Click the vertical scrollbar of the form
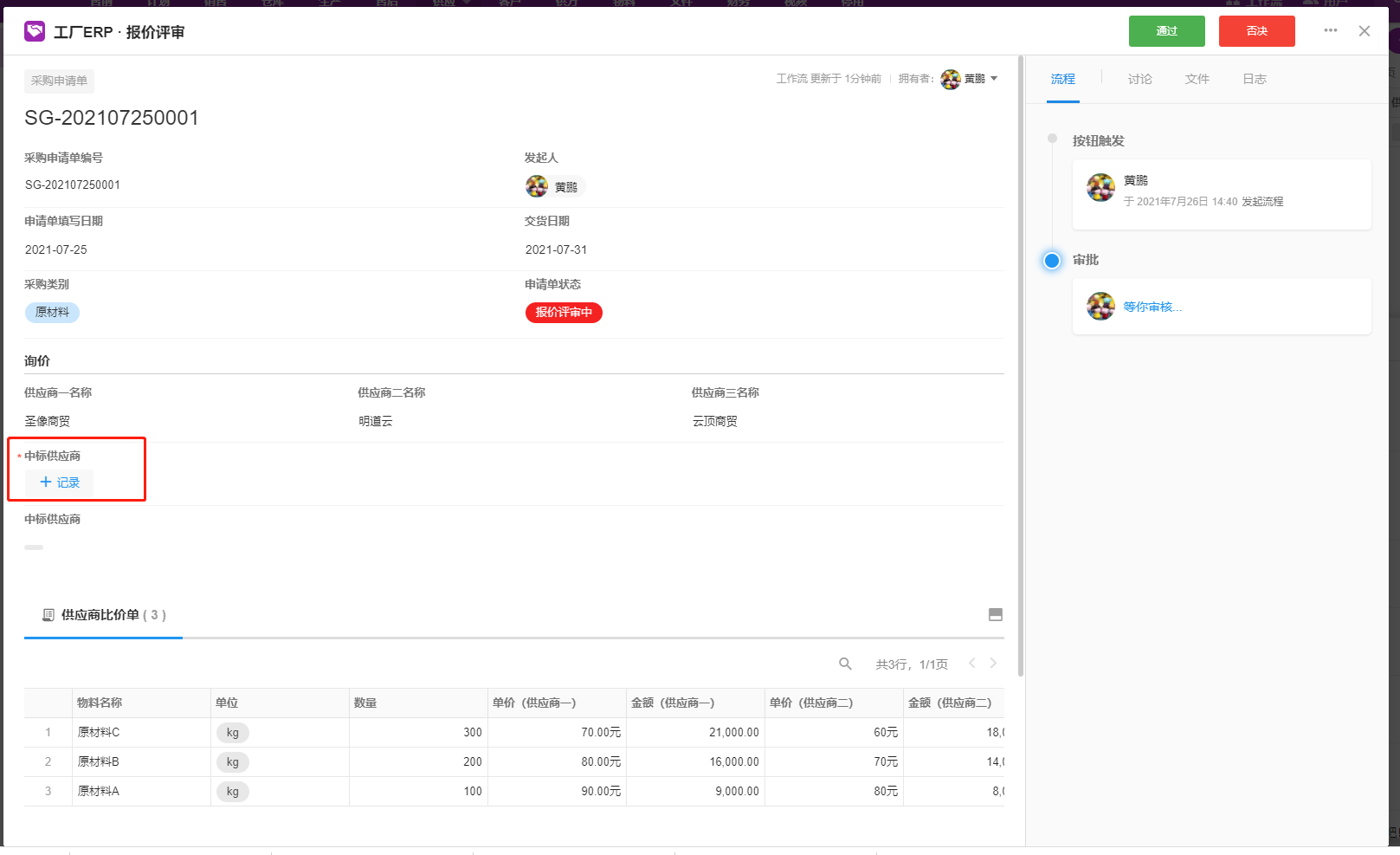1400x855 pixels. [1021, 366]
